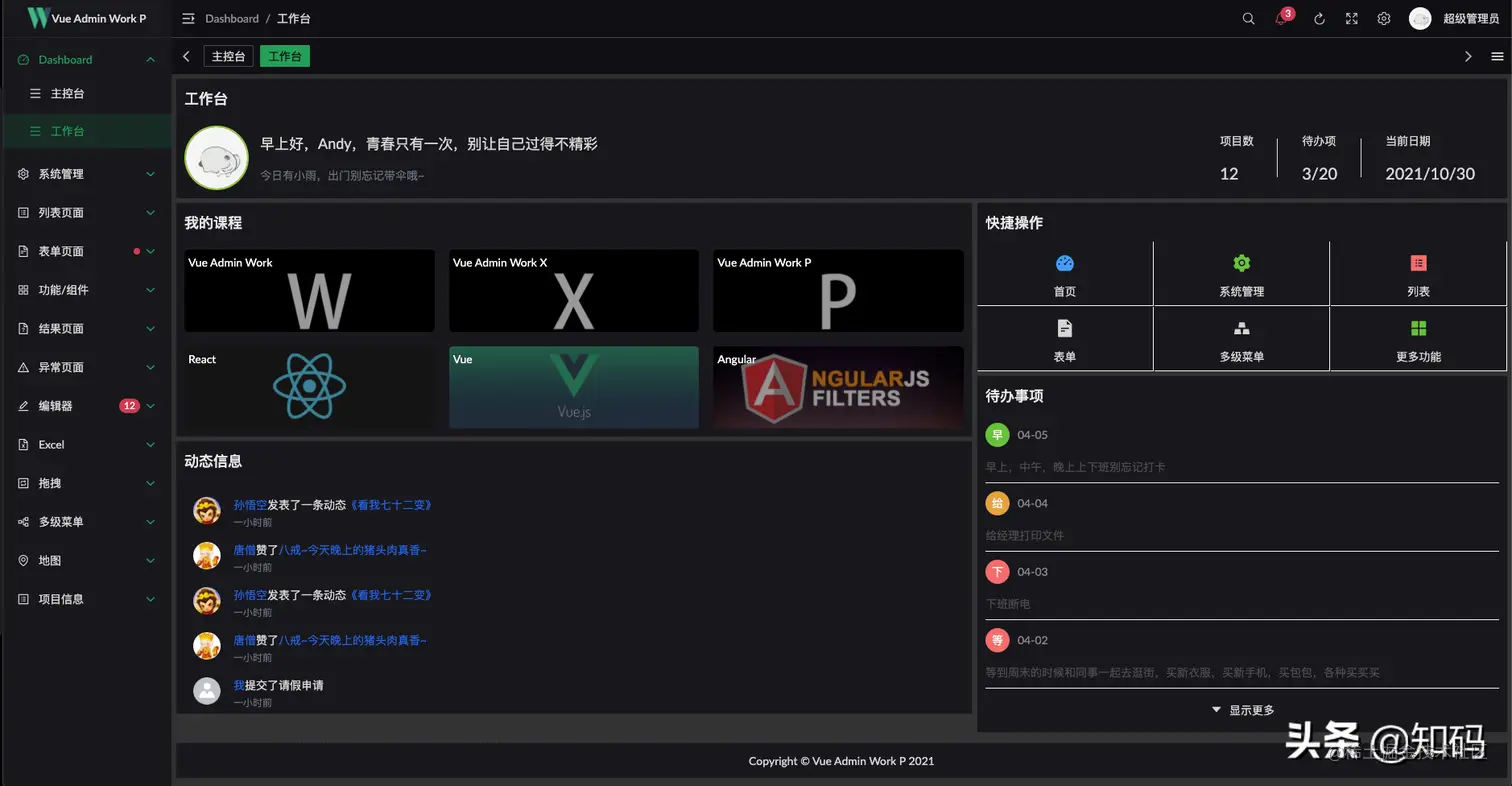Click the orange 给 todo badge
Viewport: 1512px width, 786px height.
click(997, 503)
